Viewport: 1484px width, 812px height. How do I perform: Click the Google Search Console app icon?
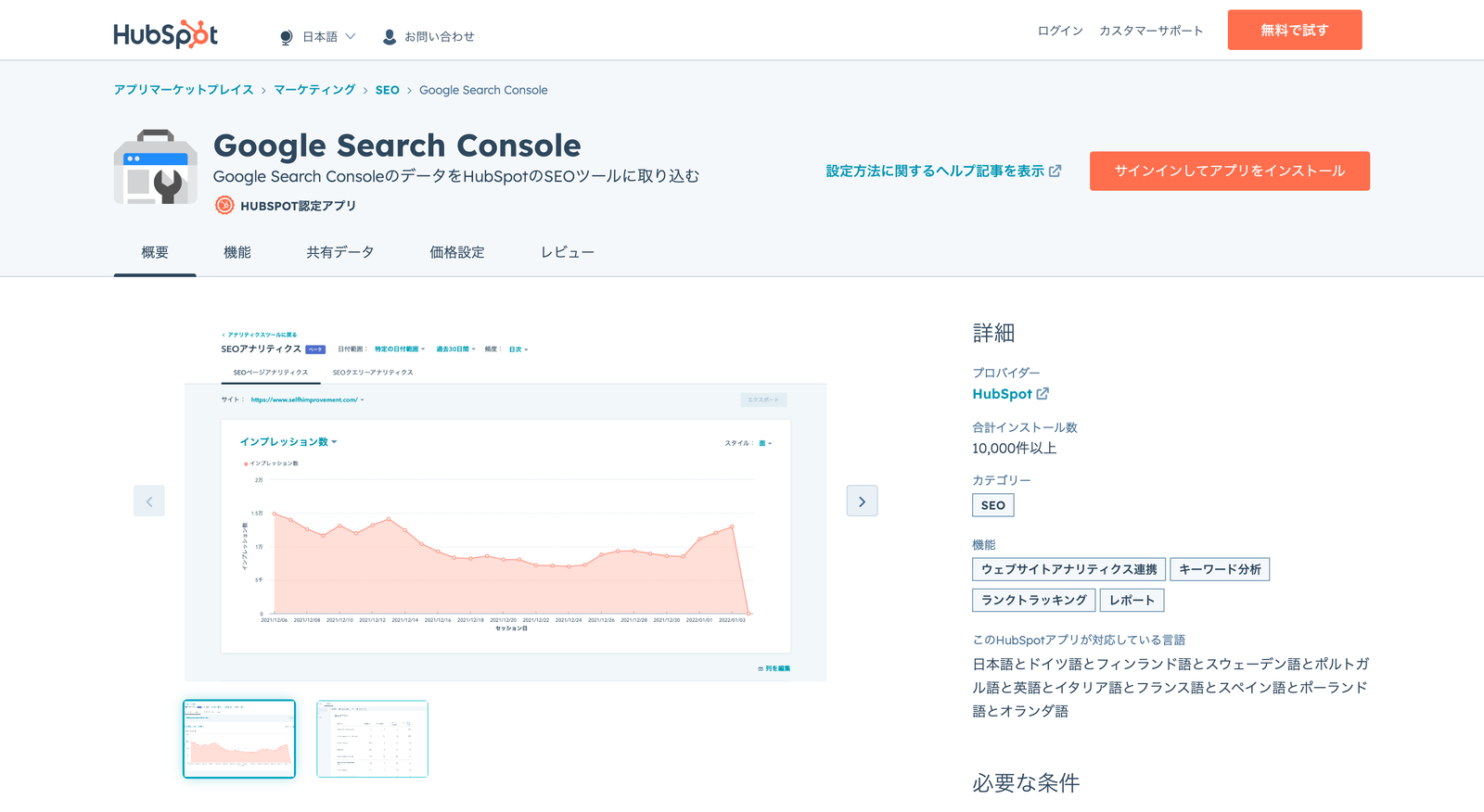pos(156,167)
